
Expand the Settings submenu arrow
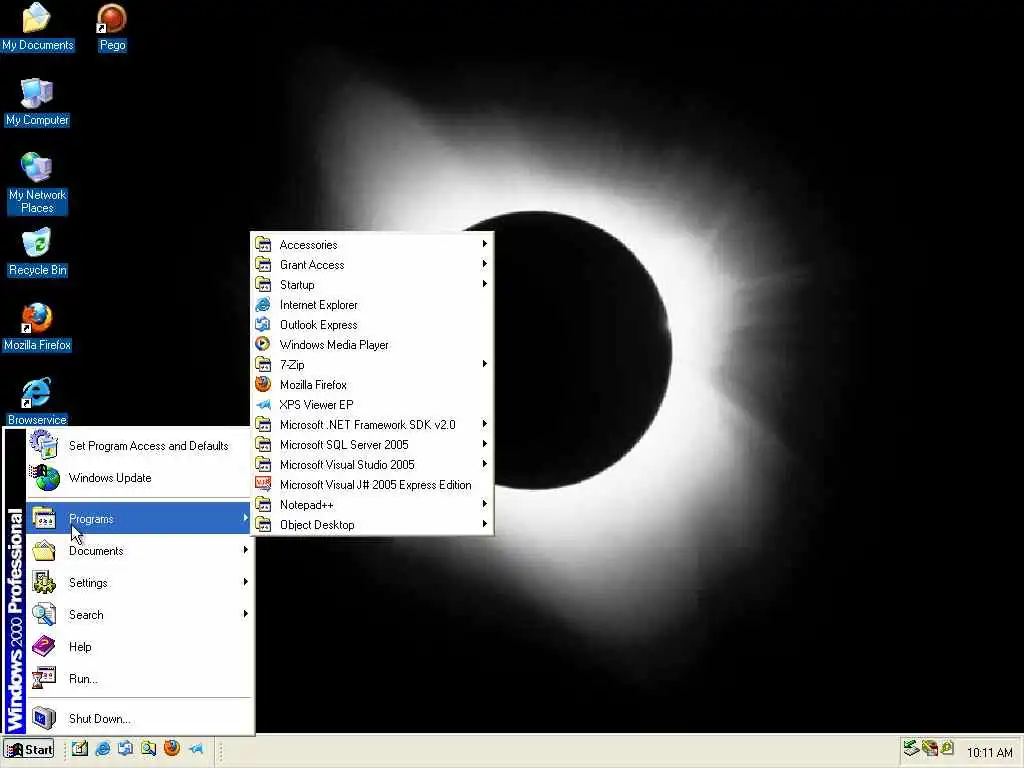246,582
